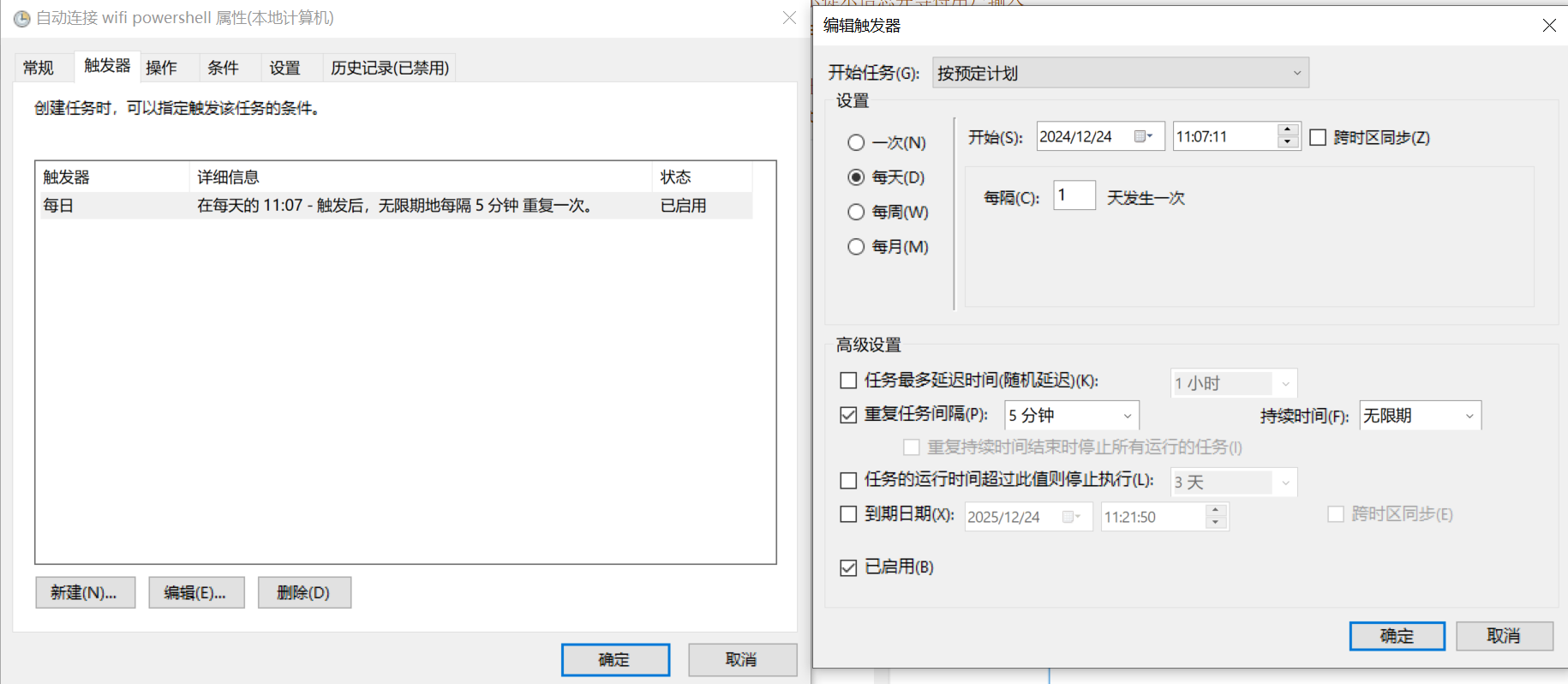Toggle the 跨时区同步(Z) checkbox
Image resolution: width=1568 pixels, height=684 pixels.
pyautogui.click(x=1318, y=137)
